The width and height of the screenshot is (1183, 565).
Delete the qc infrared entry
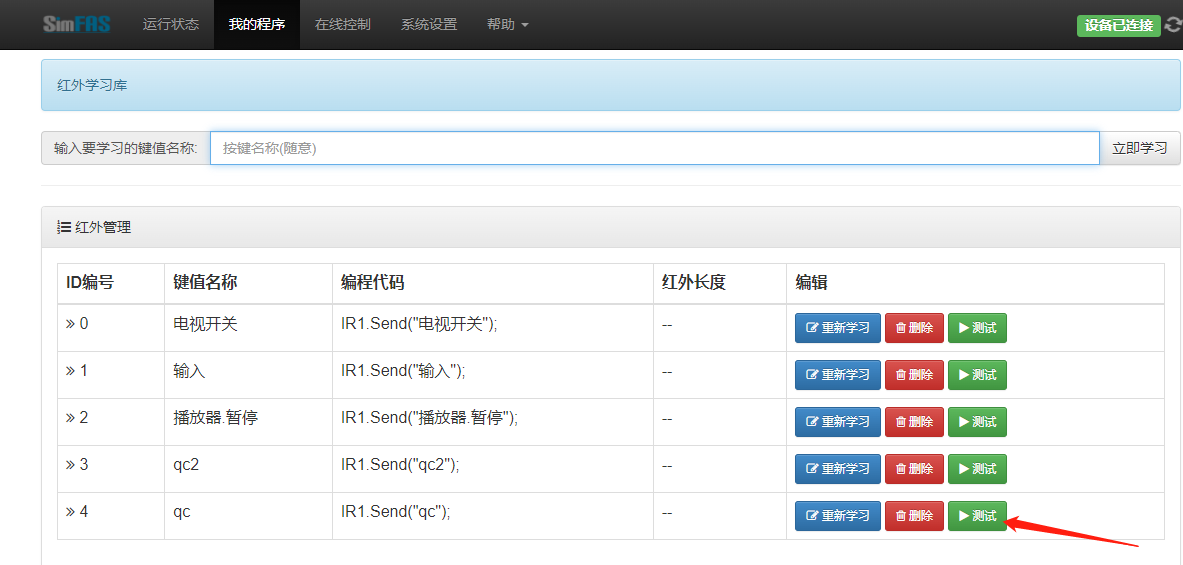click(914, 516)
